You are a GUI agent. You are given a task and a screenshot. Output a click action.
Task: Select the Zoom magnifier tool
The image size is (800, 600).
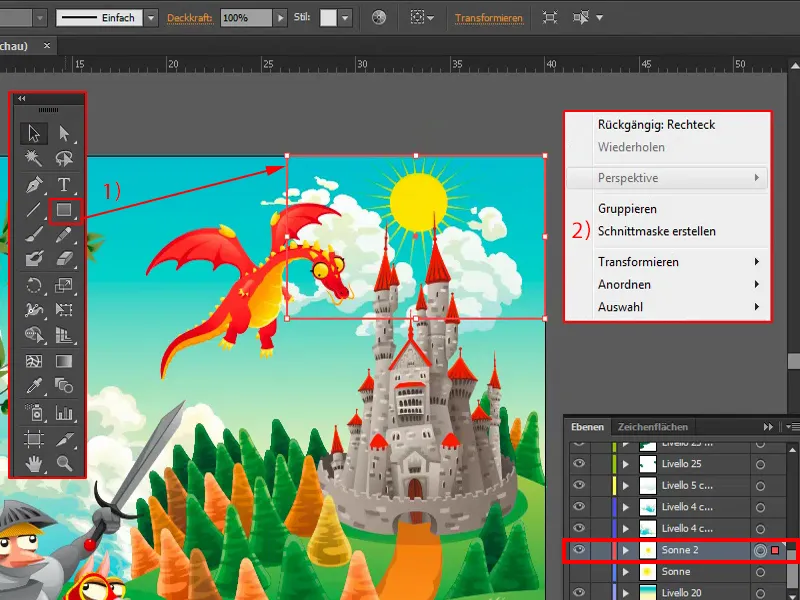tap(64, 464)
